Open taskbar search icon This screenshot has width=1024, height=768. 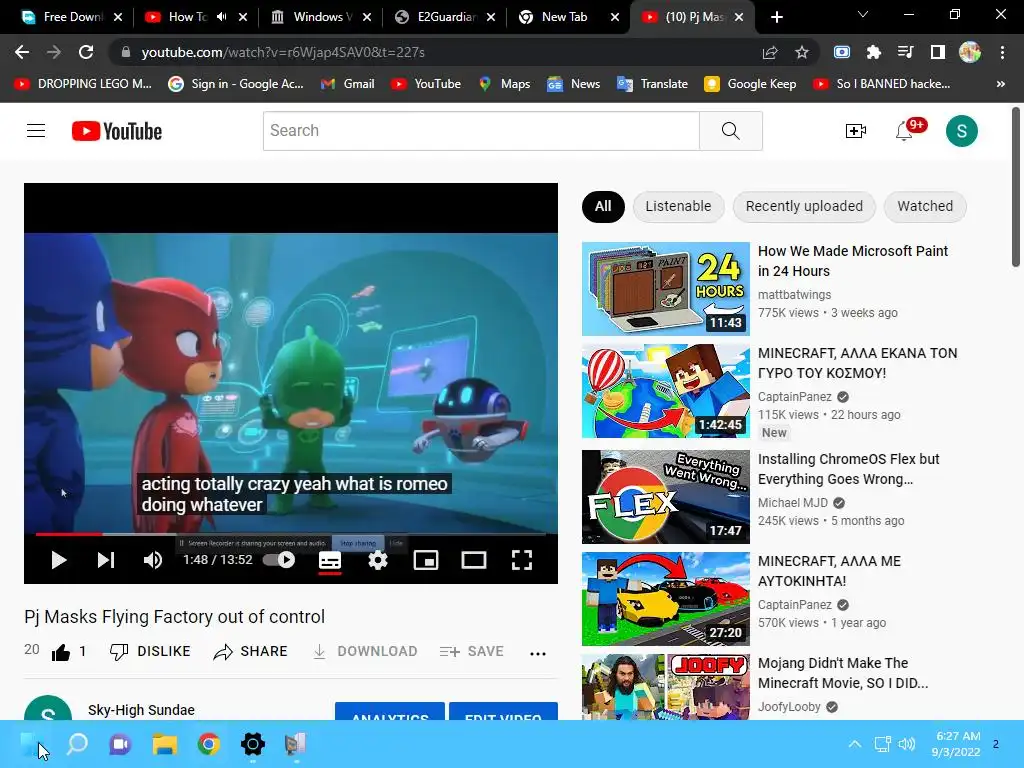click(77, 744)
